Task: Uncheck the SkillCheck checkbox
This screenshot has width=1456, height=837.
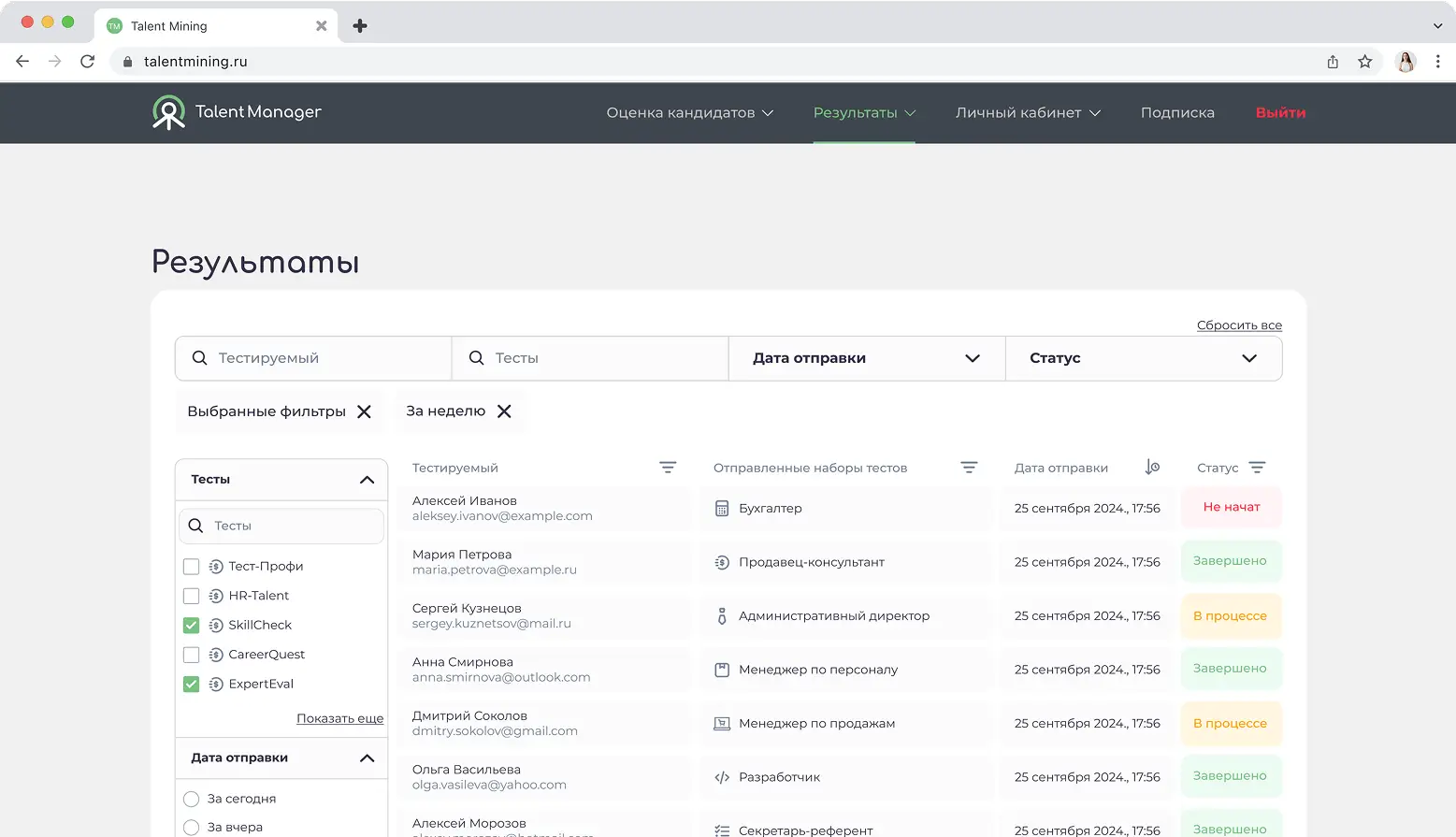Action: point(192,626)
